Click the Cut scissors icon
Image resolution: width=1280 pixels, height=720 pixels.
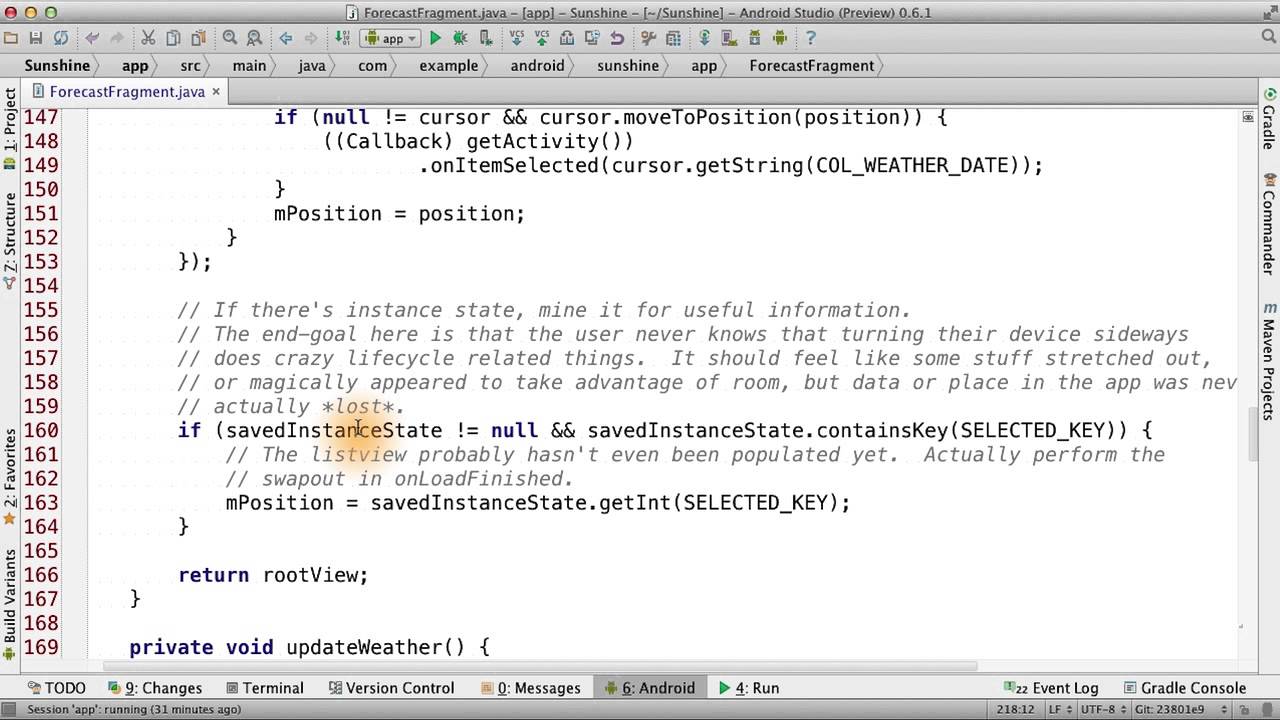[x=148, y=38]
